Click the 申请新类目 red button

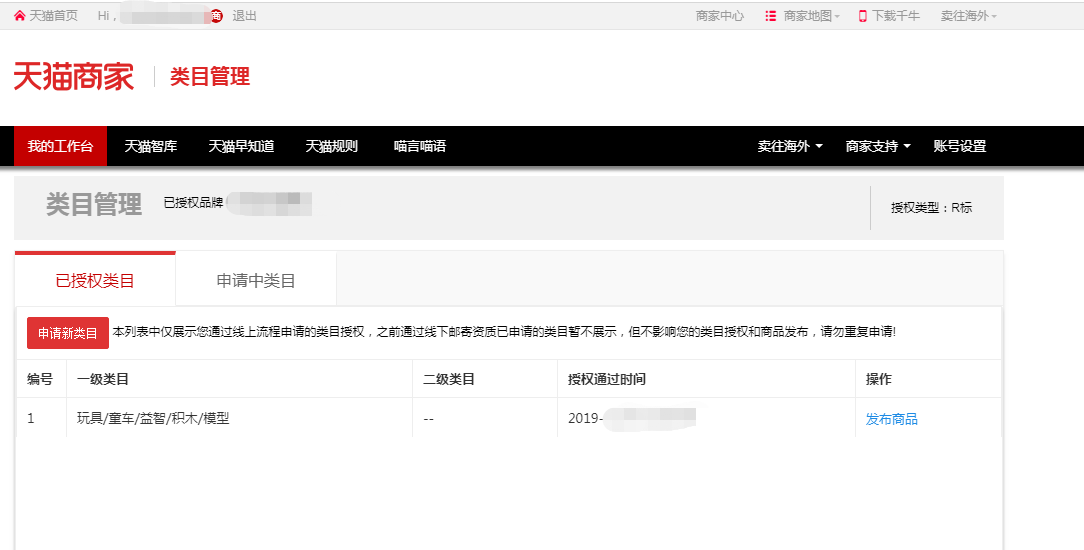[x=68, y=333]
